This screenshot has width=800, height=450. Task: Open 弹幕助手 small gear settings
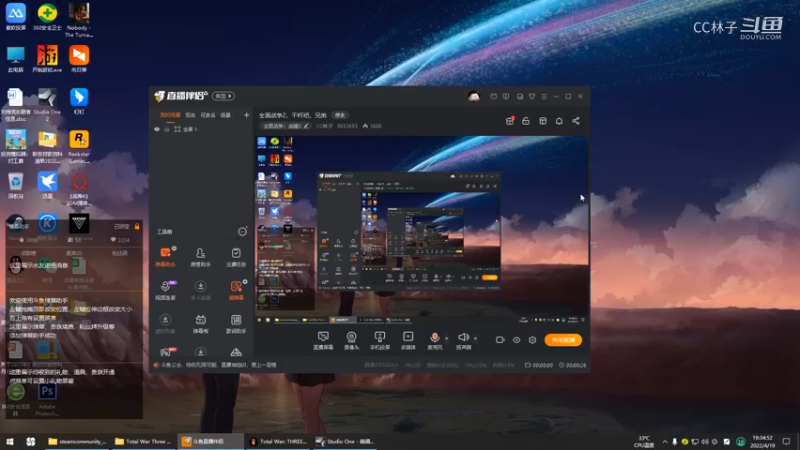click(x=174, y=248)
